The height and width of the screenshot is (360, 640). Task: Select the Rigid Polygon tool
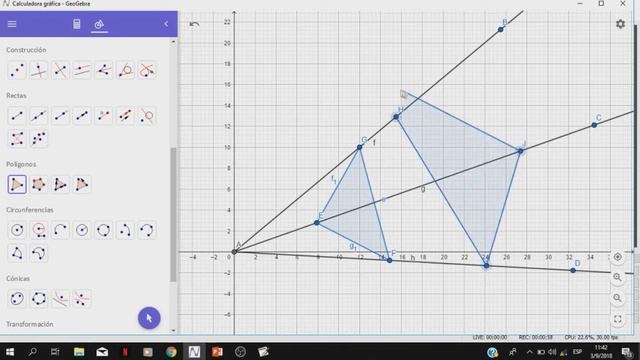coord(82,184)
